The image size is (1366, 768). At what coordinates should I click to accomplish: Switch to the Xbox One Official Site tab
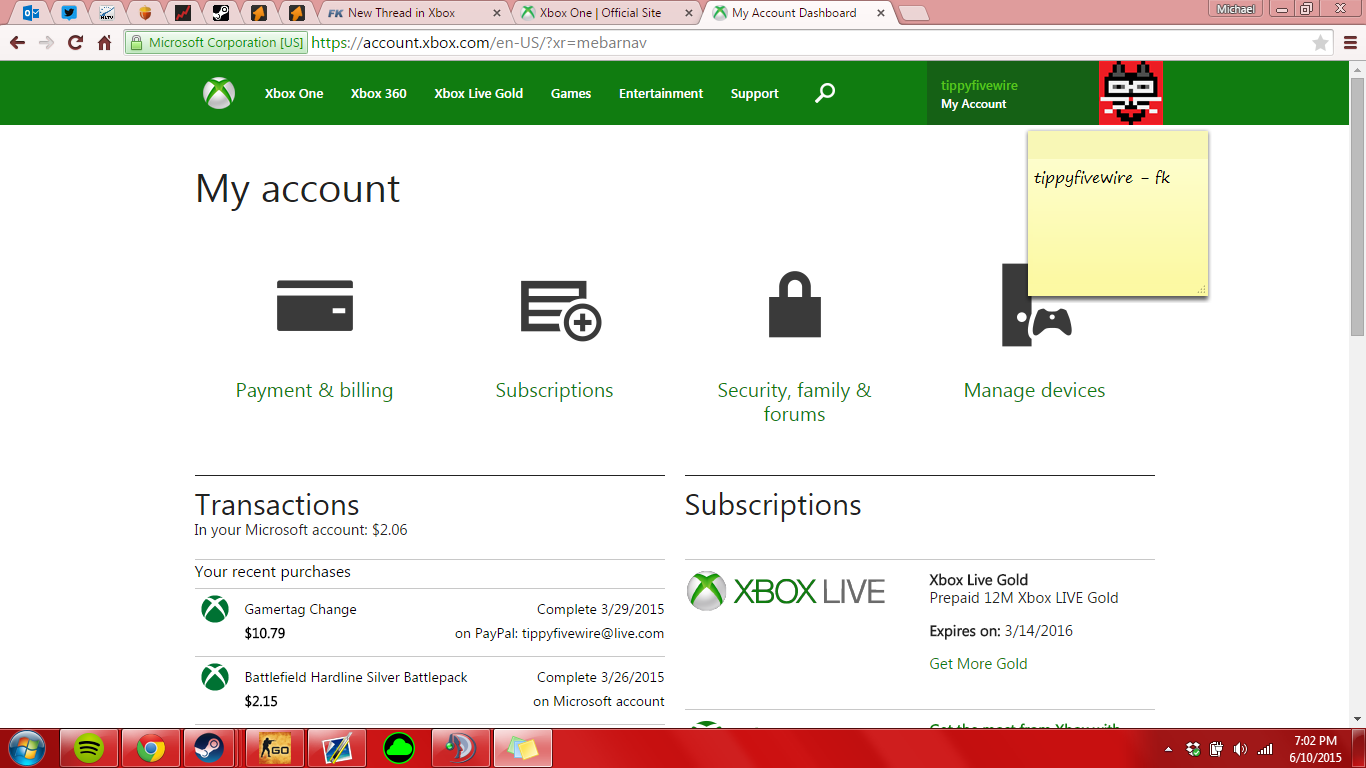click(x=605, y=13)
